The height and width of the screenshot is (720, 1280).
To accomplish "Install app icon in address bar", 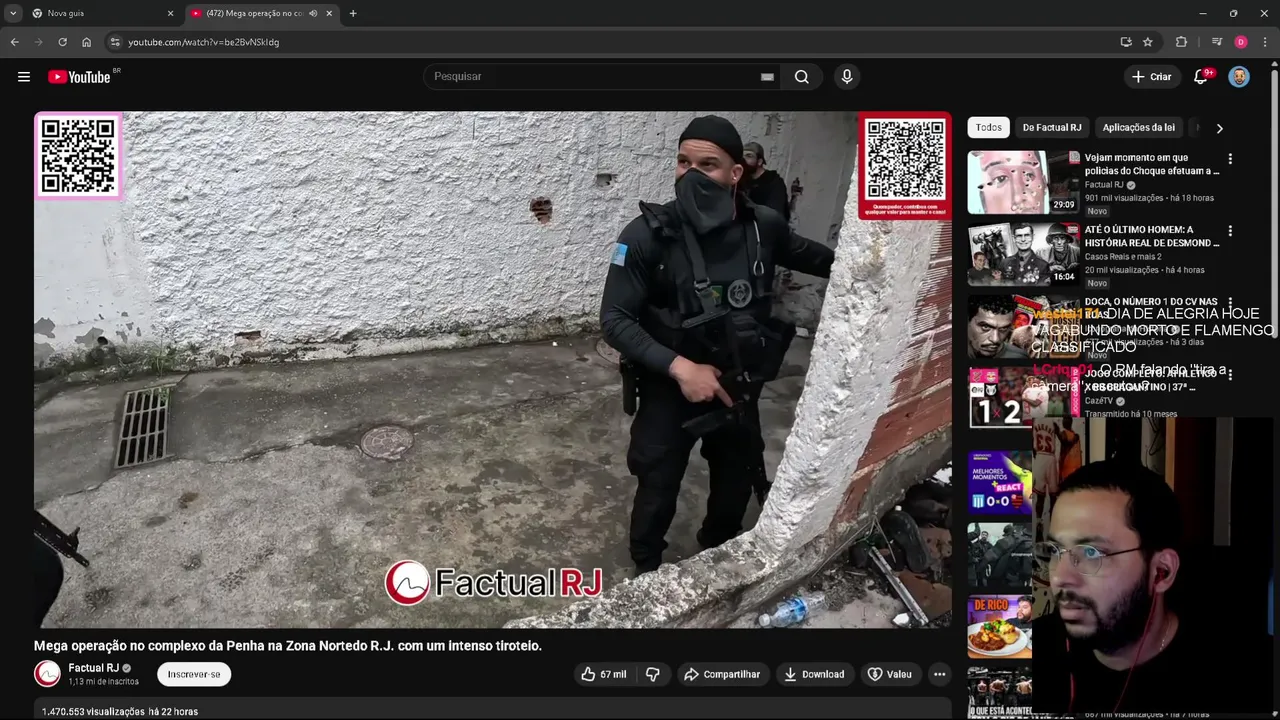I will 1126,42.
